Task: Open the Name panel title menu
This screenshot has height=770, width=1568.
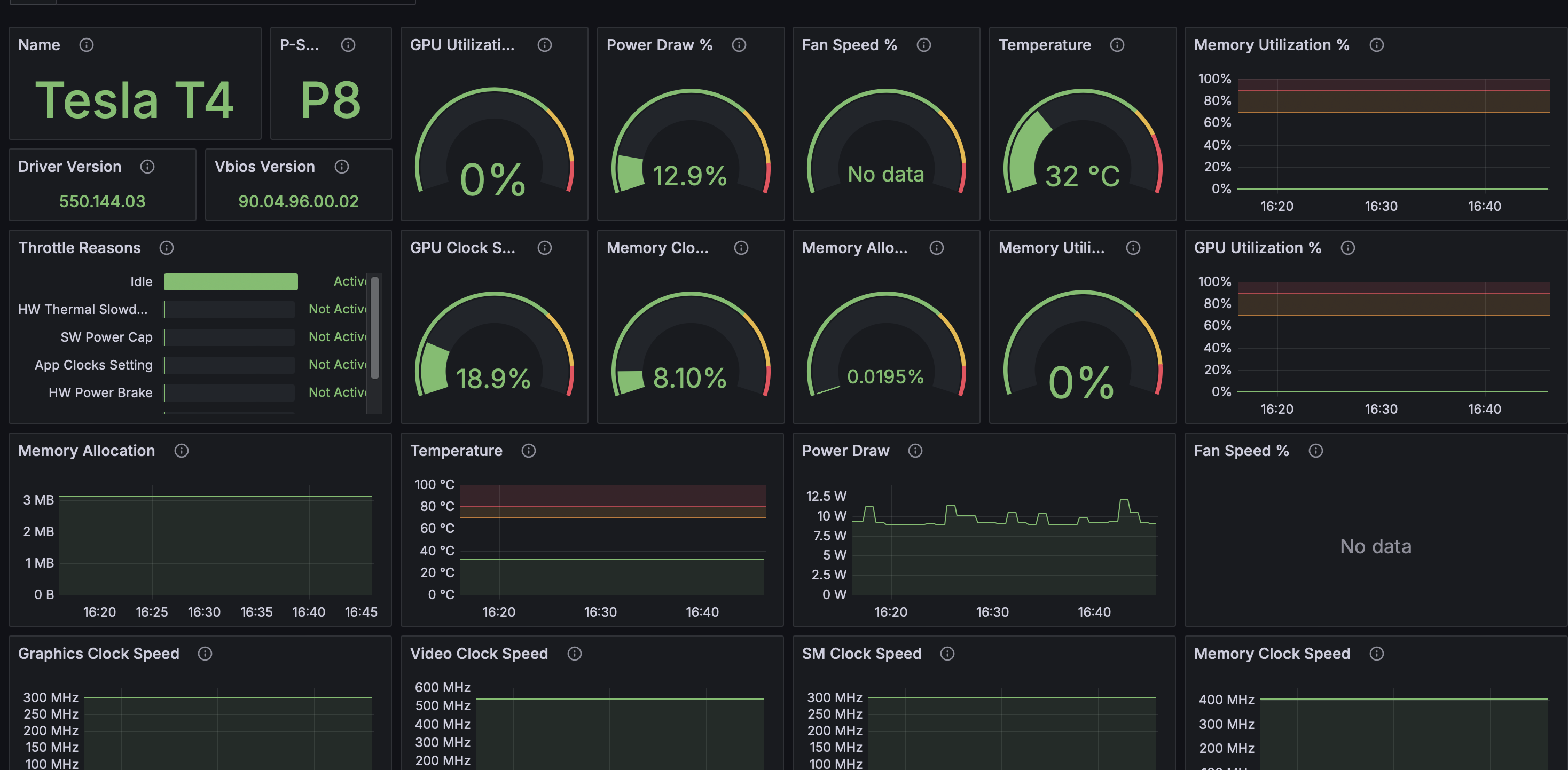Action: pyautogui.click(x=39, y=45)
